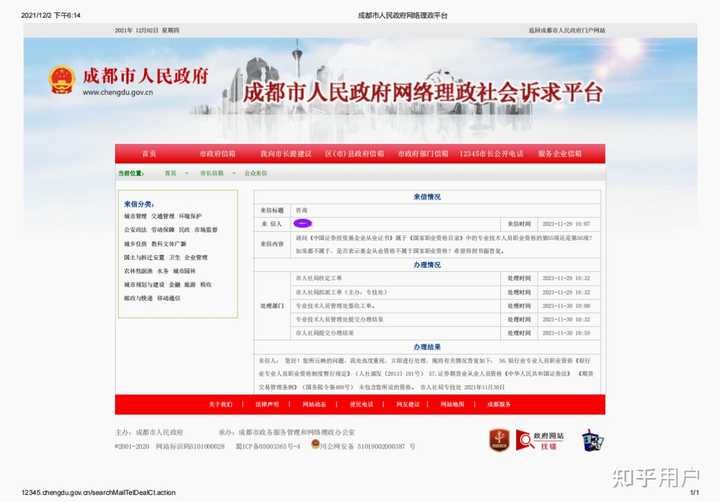Screen dimensions: 720x502
Task: Click the searchMailTelDealCt.action URL in page footer
Action: (99, 492)
